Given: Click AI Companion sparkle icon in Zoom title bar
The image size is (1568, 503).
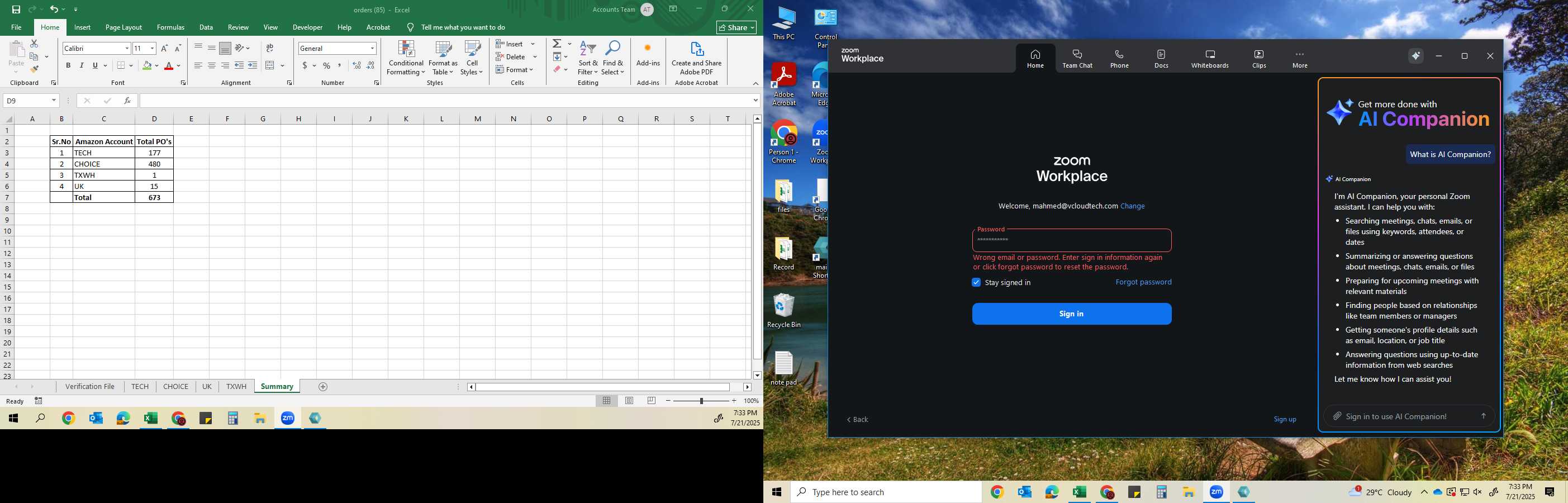Looking at the screenshot, I should pyautogui.click(x=1416, y=56).
